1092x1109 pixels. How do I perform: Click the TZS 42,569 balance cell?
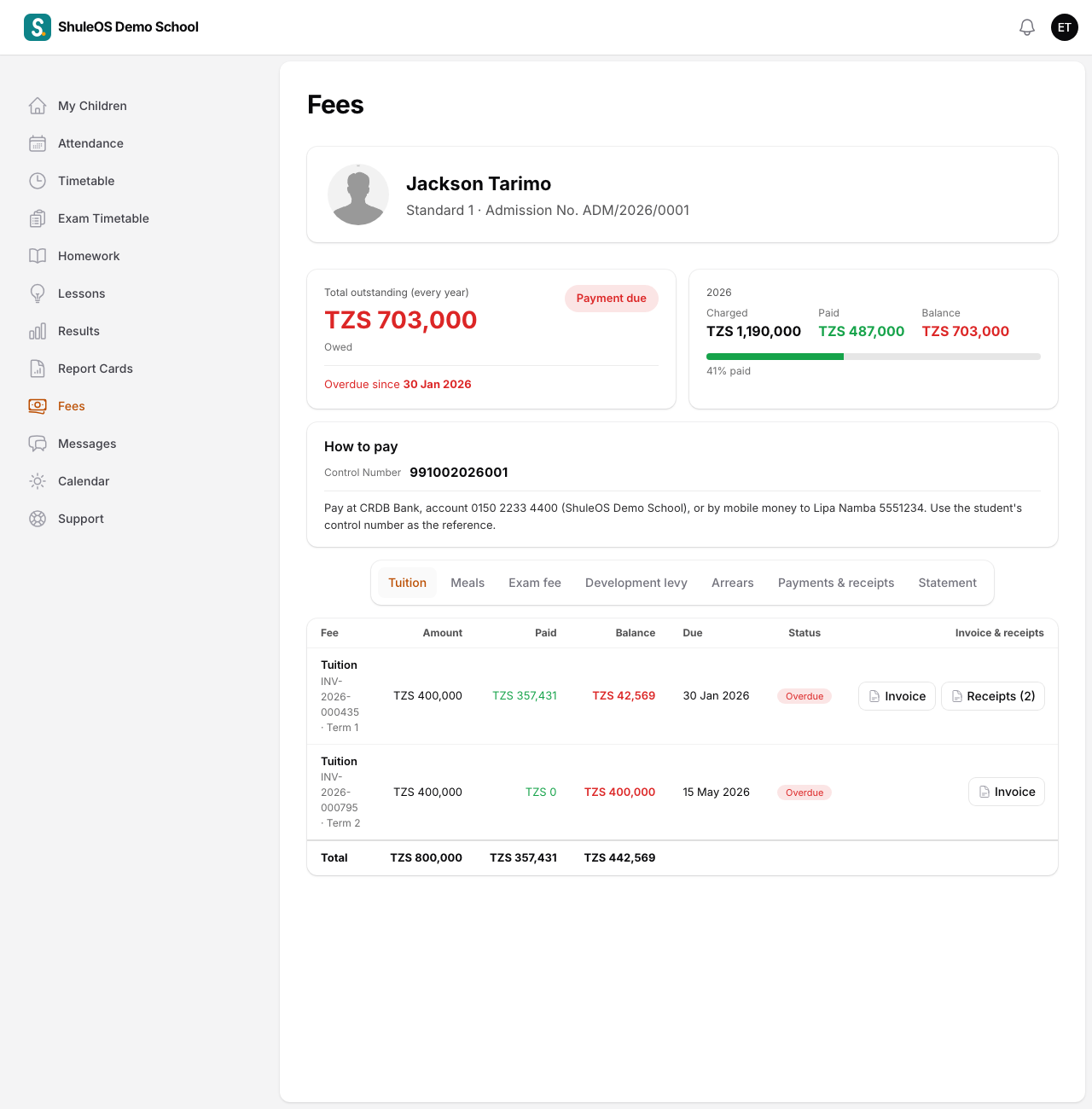click(624, 696)
